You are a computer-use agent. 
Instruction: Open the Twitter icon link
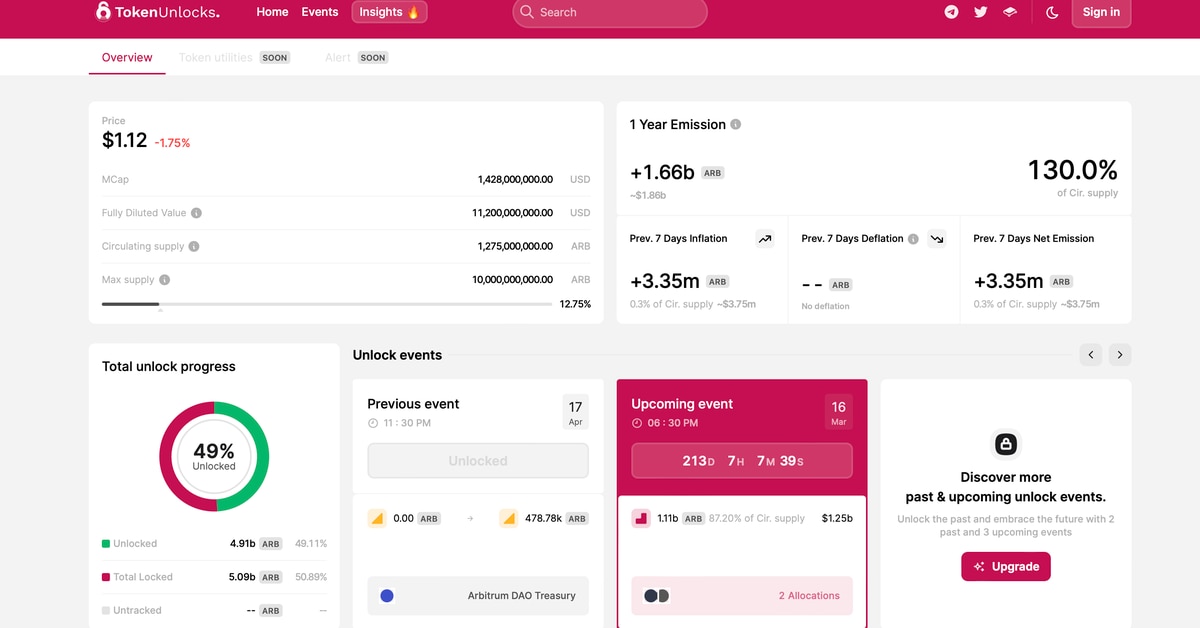click(x=980, y=12)
